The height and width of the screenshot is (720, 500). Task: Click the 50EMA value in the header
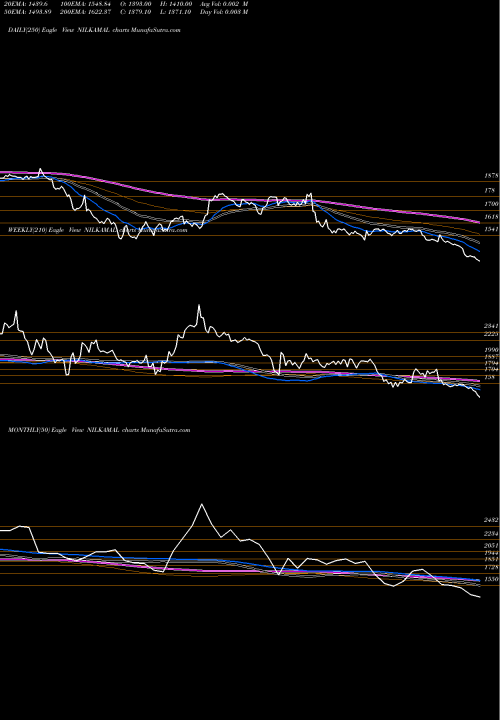pyautogui.click(x=28, y=12)
